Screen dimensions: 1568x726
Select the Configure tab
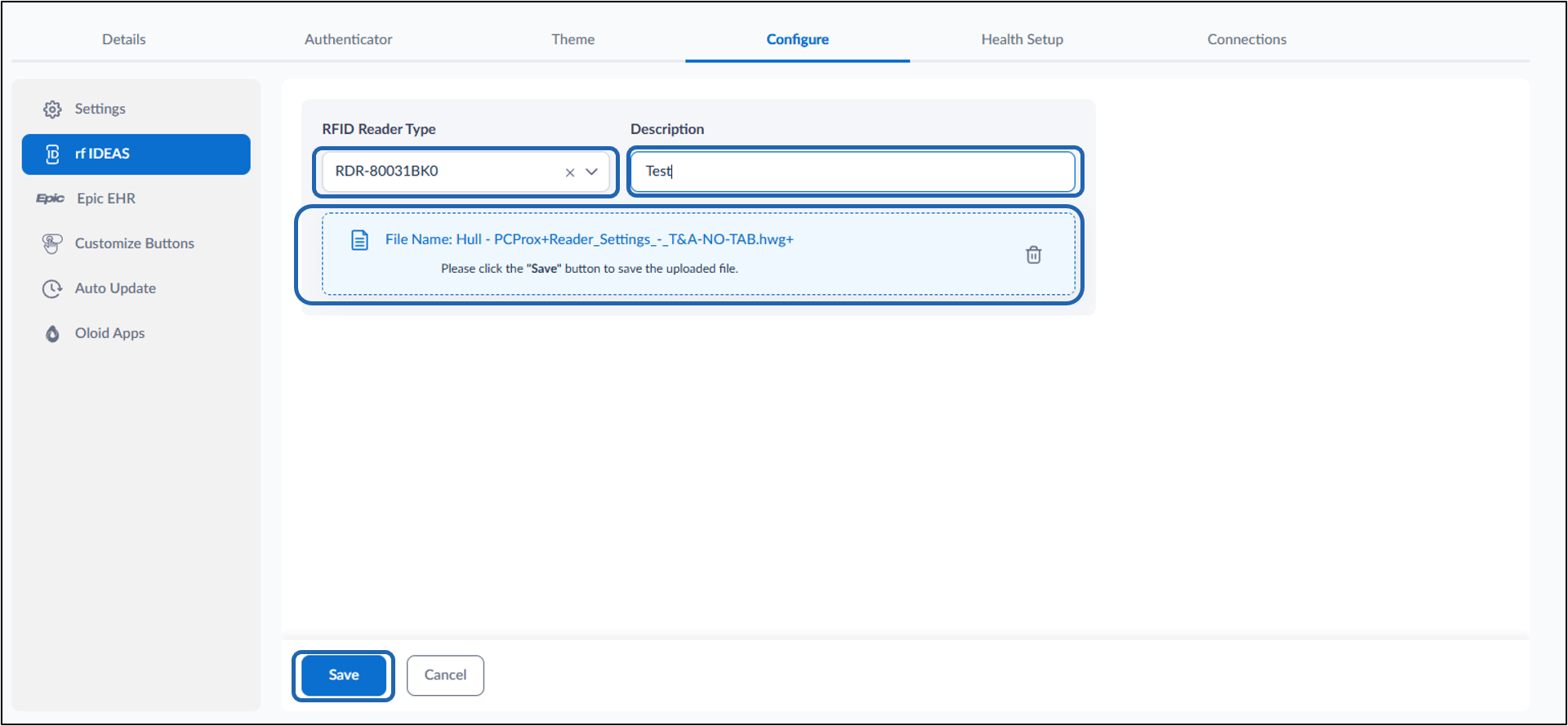(797, 39)
